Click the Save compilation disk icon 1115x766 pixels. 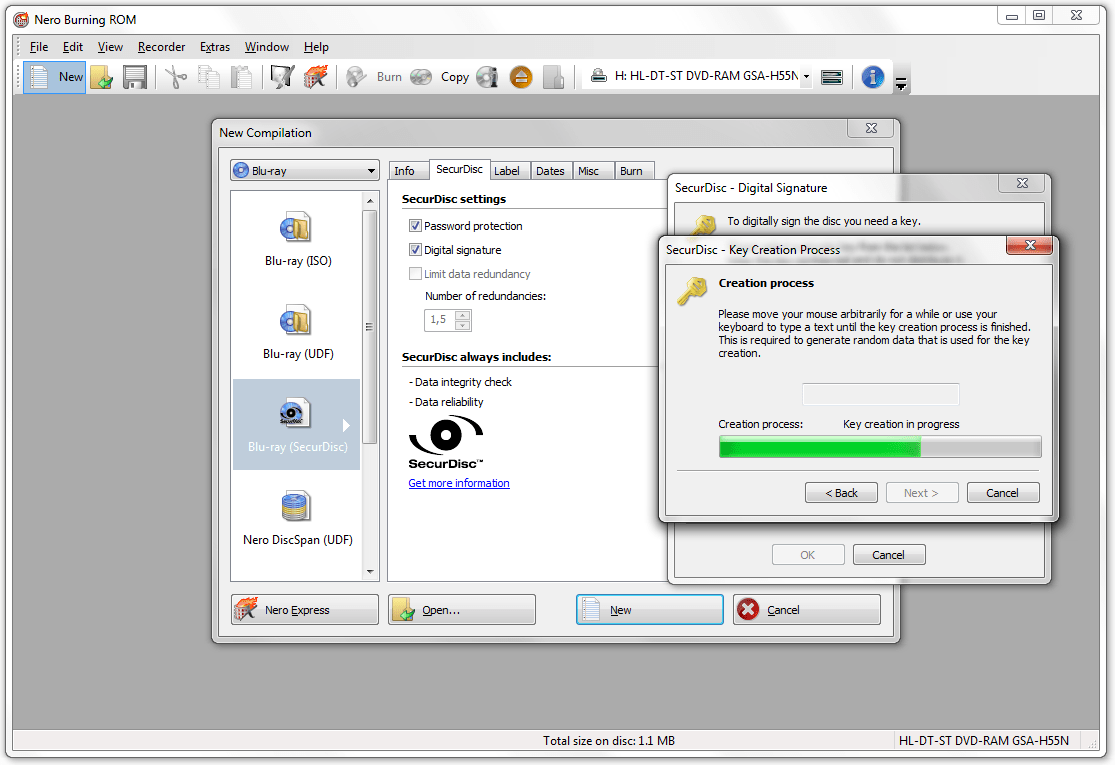click(134, 77)
